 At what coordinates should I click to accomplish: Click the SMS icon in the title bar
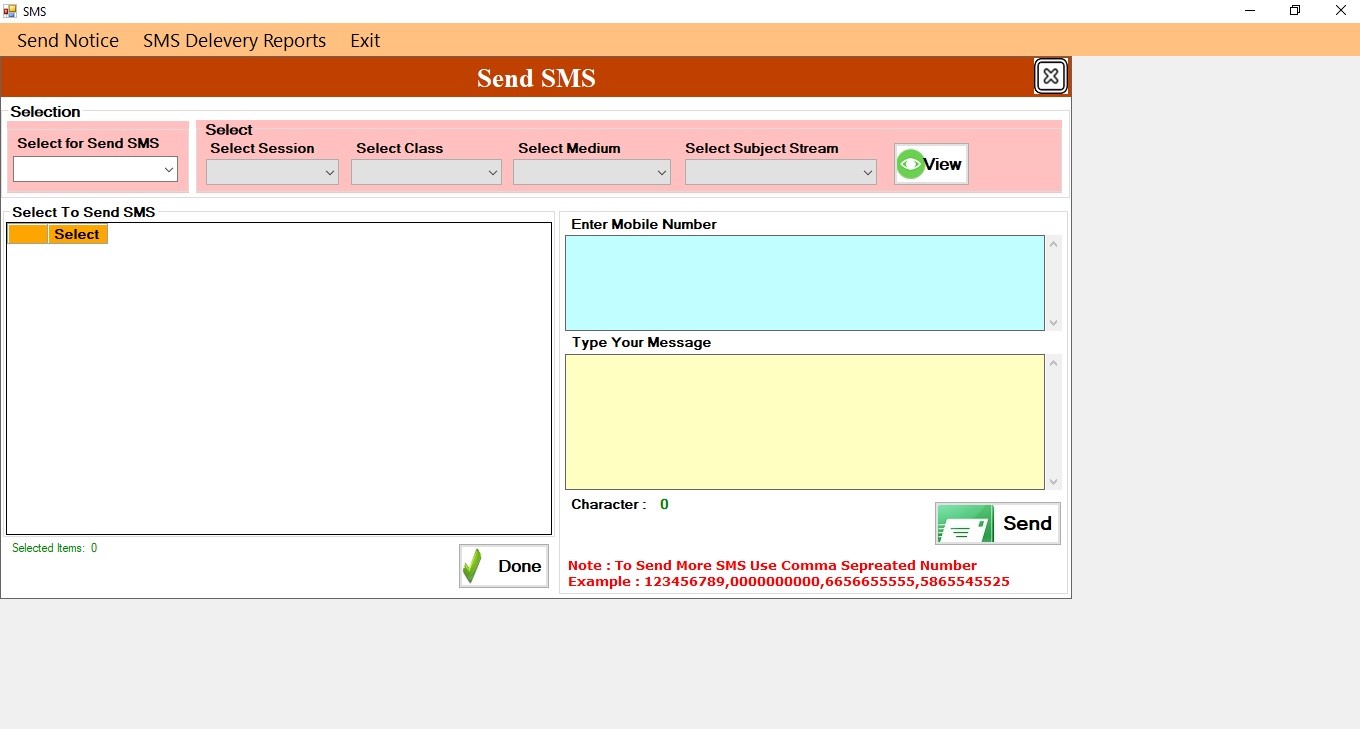(8, 11)
